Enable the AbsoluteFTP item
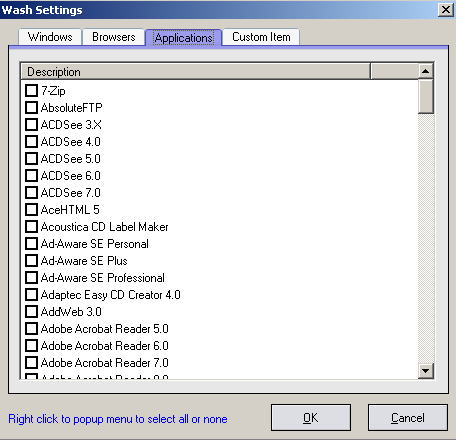 coord(31,107)
